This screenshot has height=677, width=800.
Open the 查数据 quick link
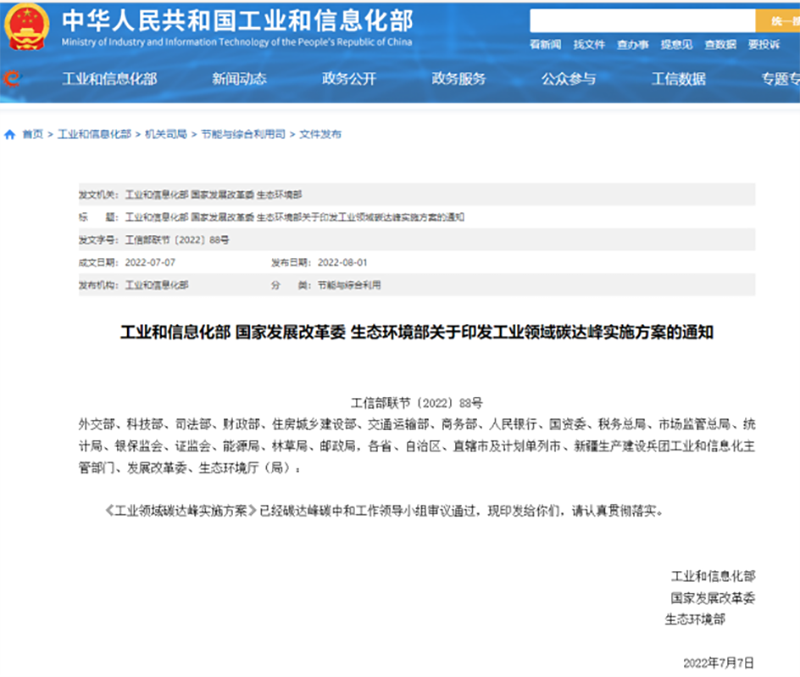(720, 45)
